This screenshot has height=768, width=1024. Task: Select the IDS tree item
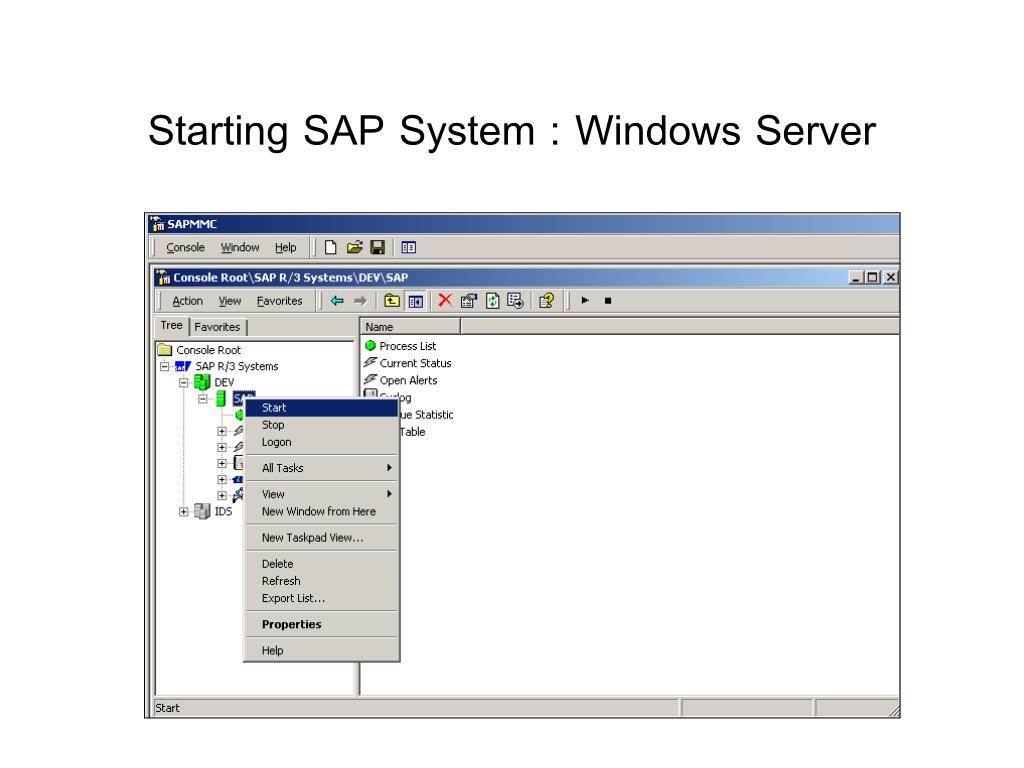223,511
